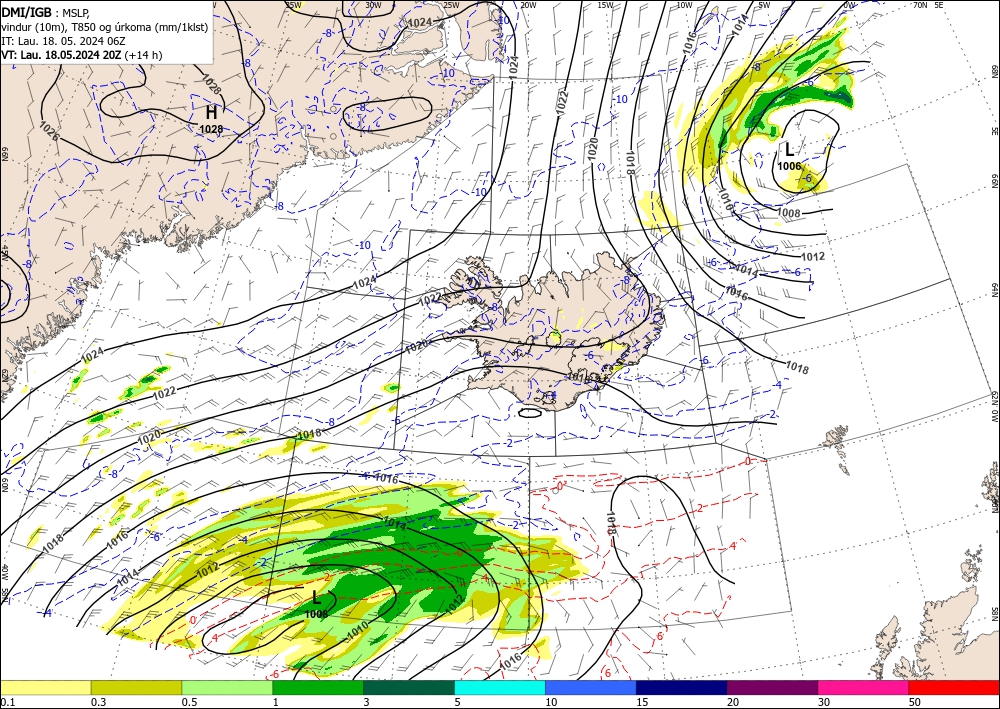Click the '0.5' legend value
Screen dimensions: 1000x709
(x=189, y=701)
